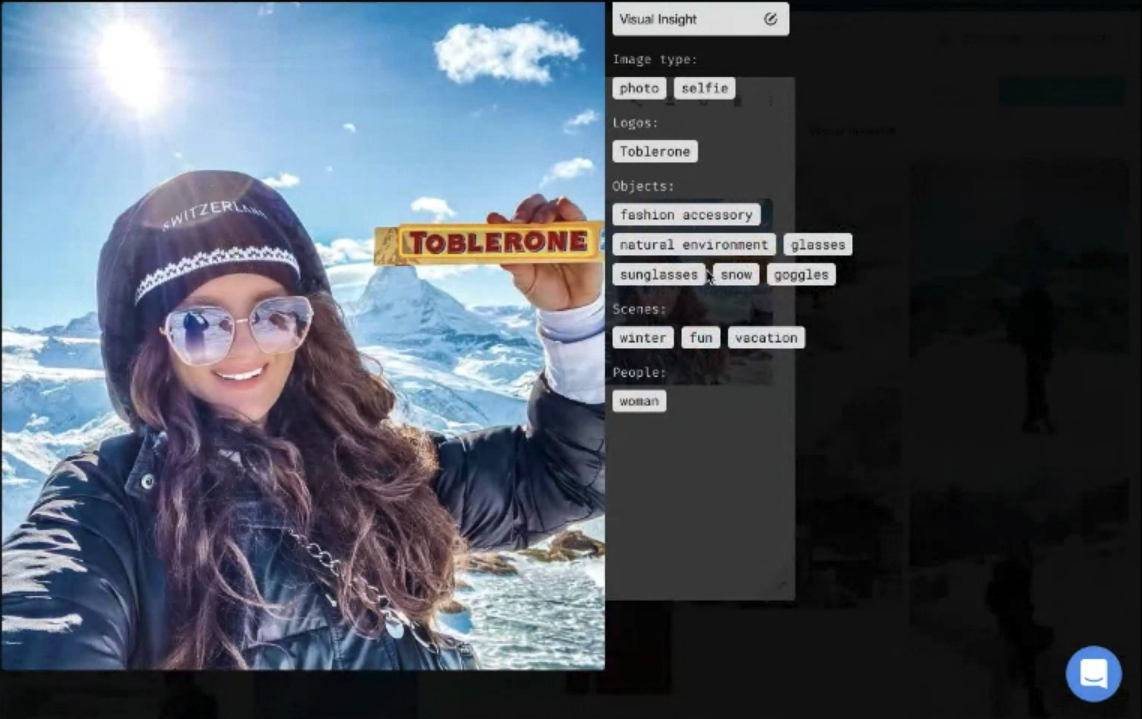Click the Visual Insight edit icon
This screenshot has width=1142, height=719.
point(771,19)
